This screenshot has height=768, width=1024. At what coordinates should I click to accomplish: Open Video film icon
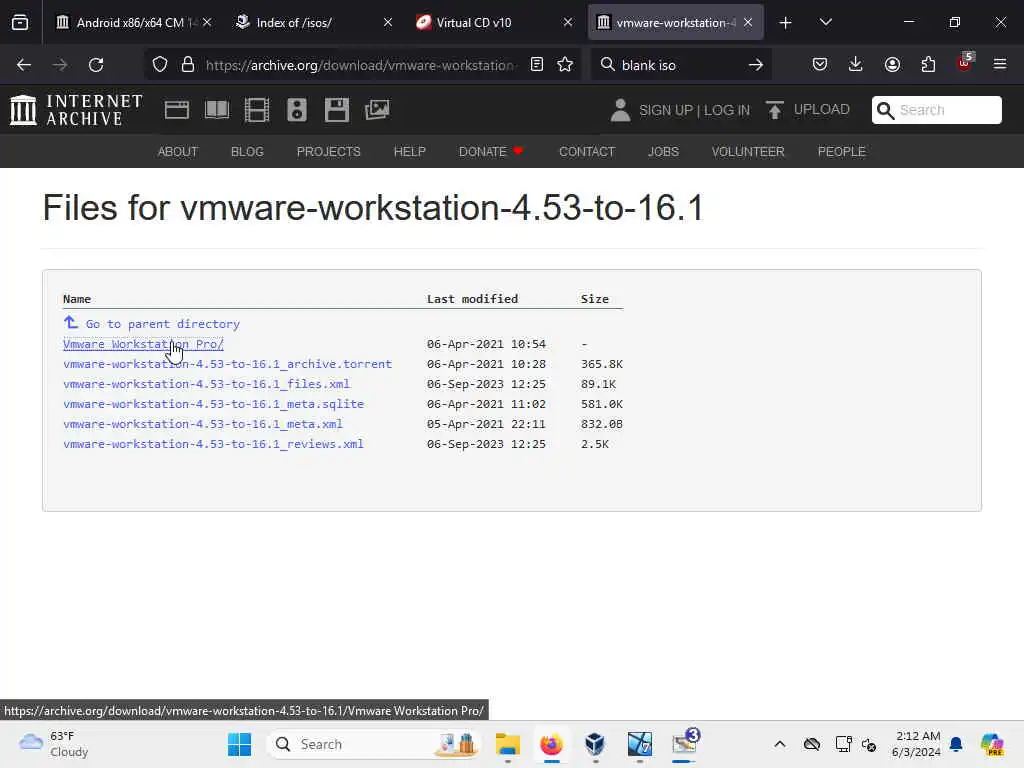pyautogui.click(x=257, y=110)
